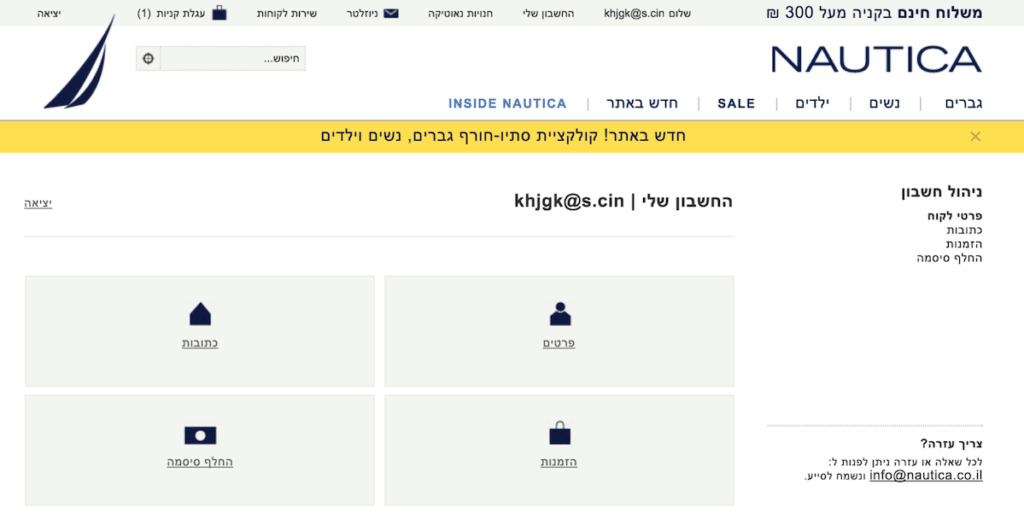Select הזמנות in sidebar
This screenshot has width=1024, height=519.
coord(964,244)
